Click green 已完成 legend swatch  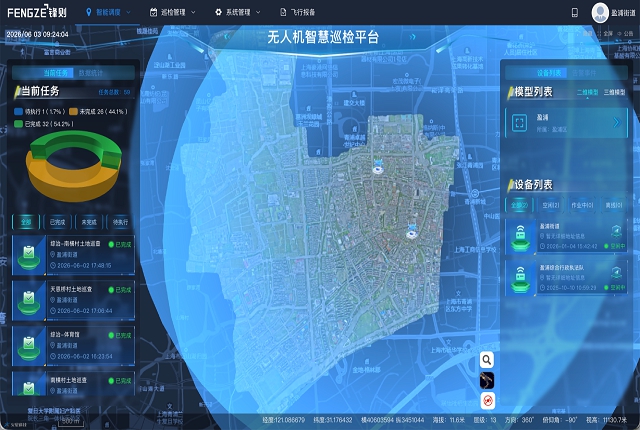(x=18, y=124)
